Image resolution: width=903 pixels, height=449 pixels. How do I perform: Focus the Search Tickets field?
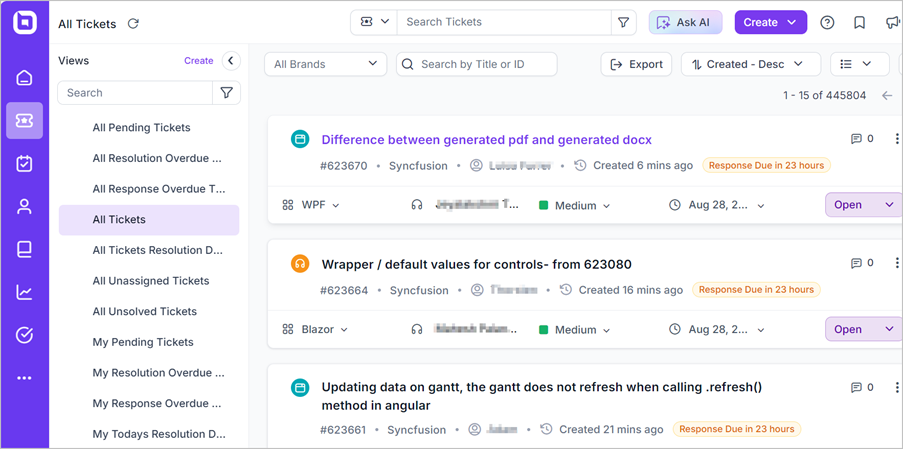(x=504, y=22)
